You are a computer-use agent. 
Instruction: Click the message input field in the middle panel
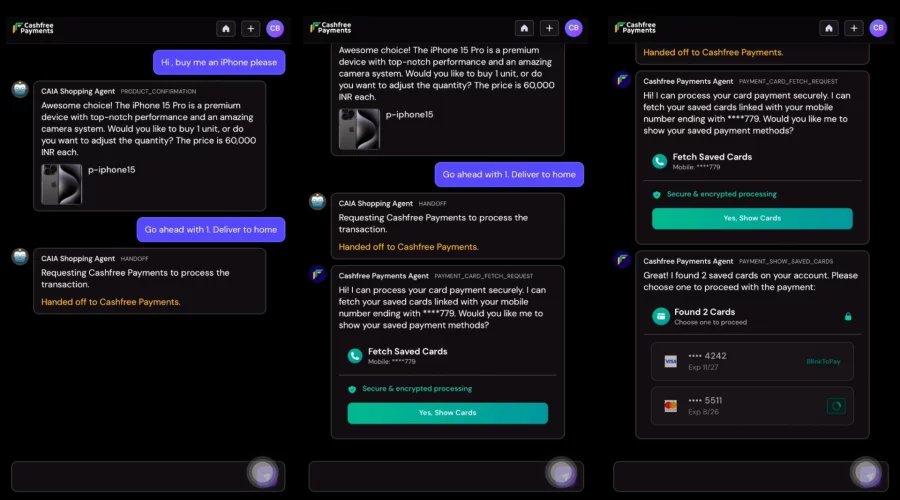(426, 476)
